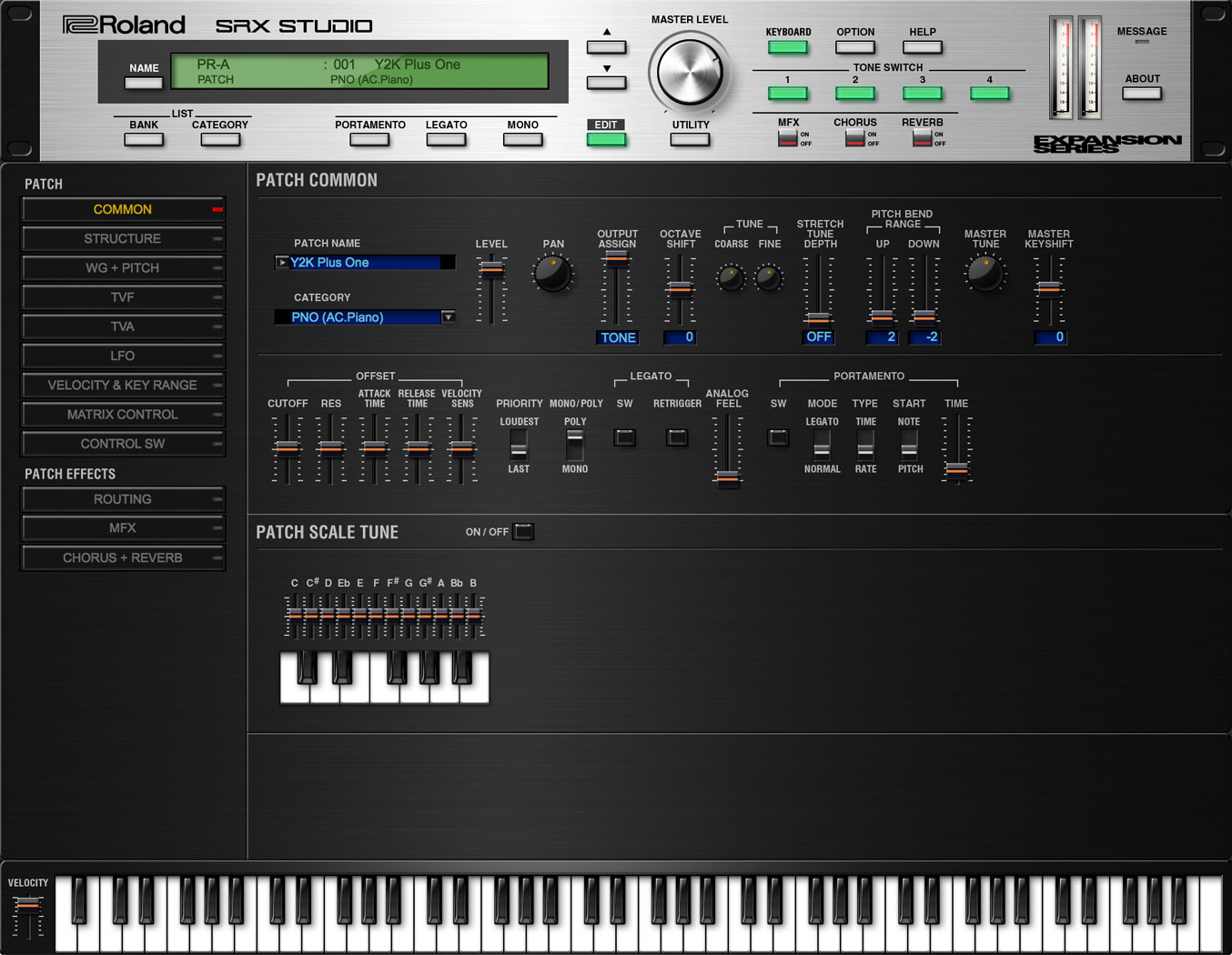The image size is (1232, 955).
Task: Turn the Master Level knob
Action: pos(690,73)
